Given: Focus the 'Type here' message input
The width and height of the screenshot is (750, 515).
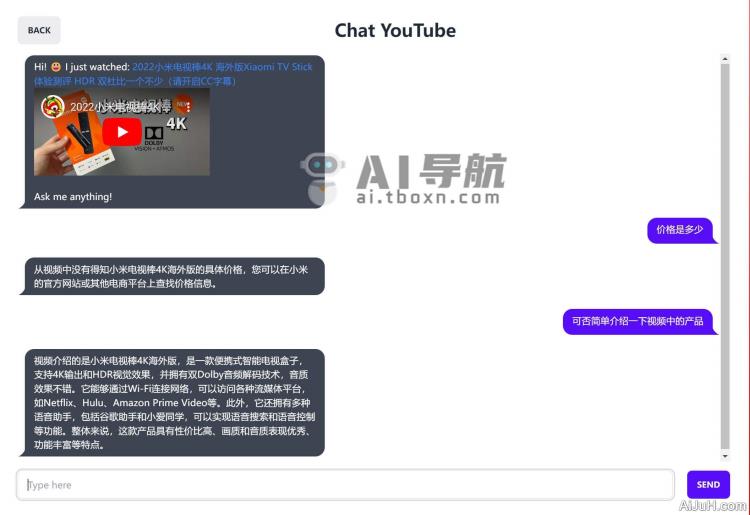Looking at the screenshot, I should coord(345,485).
